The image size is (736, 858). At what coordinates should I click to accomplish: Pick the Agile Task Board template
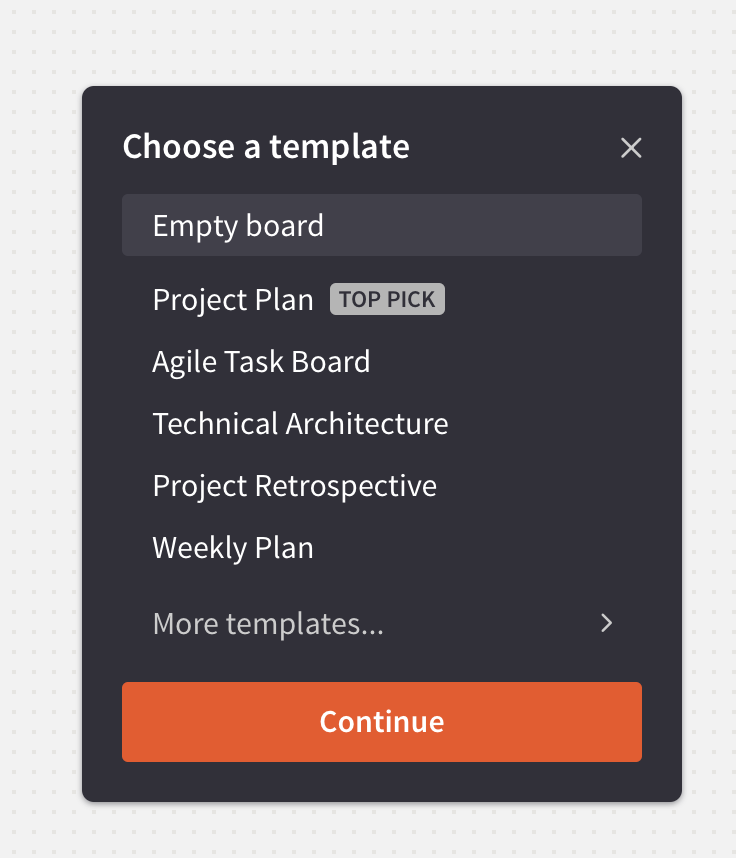pos(261,361)
